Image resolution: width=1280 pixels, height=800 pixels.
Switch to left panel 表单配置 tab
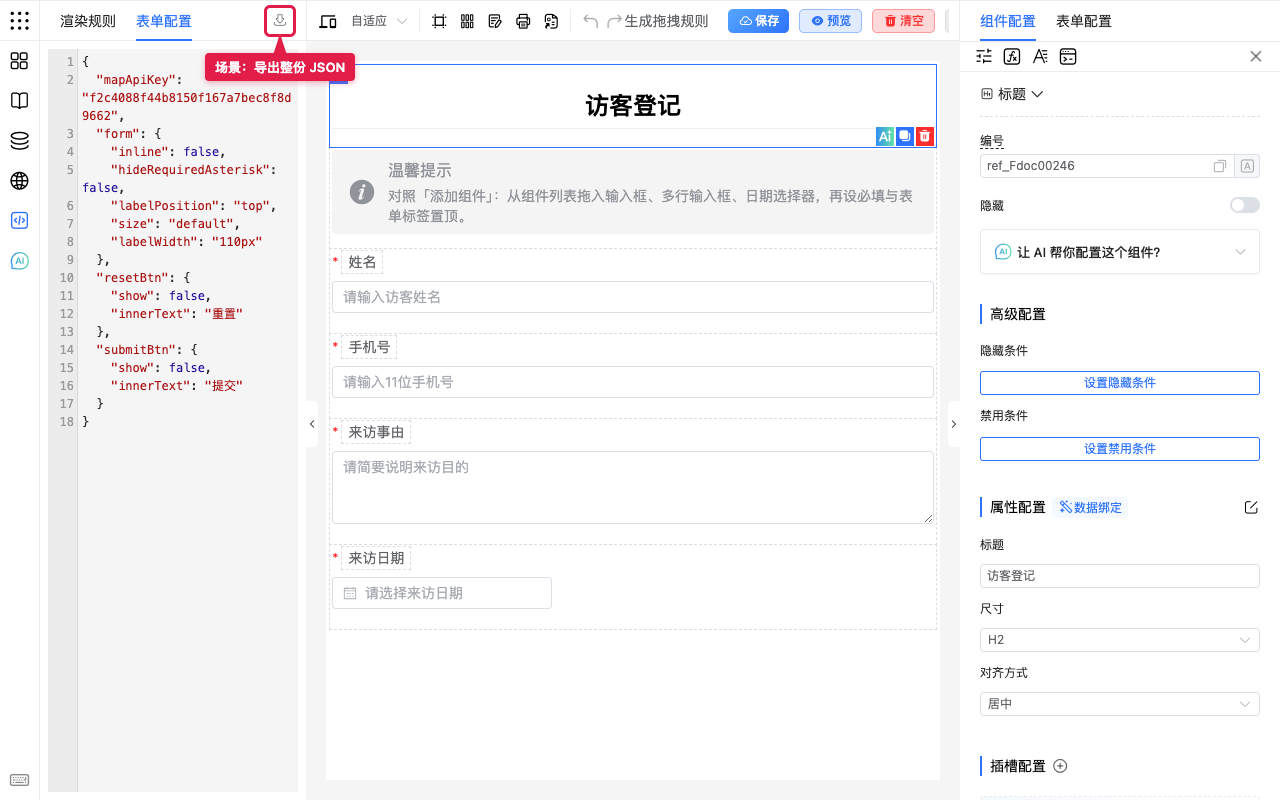pyautogui.click(x=164, y=21)
